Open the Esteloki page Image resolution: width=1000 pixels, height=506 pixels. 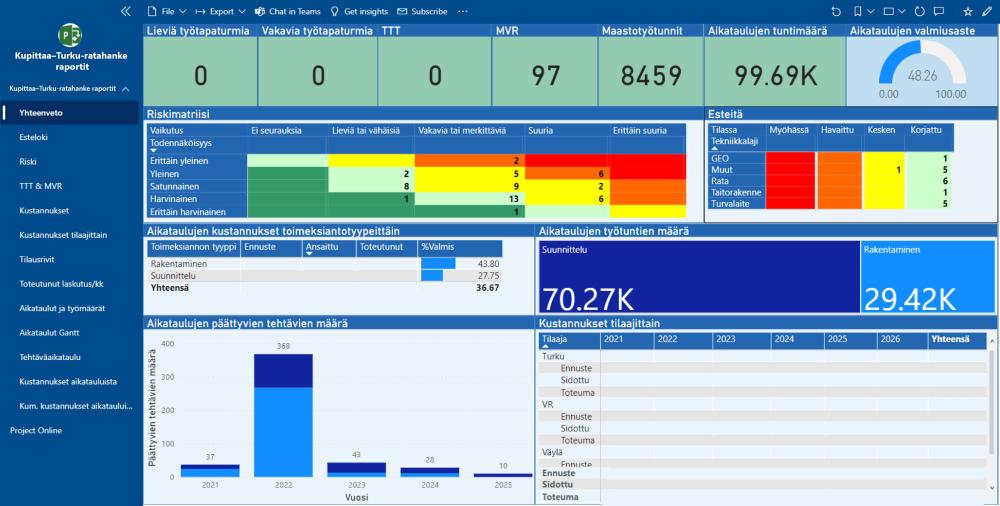70,137
